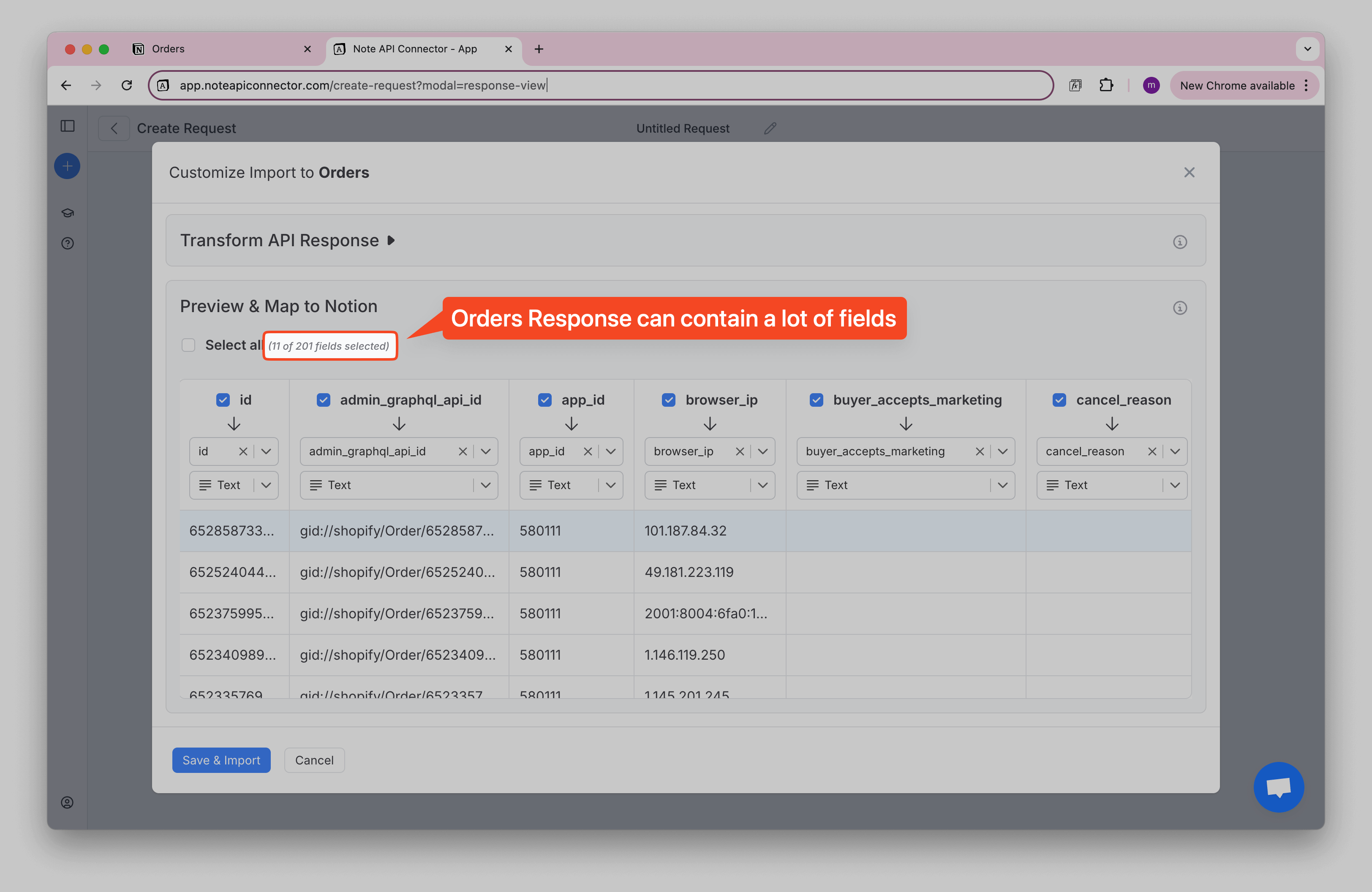Image resolution: width=1372 pixels, height=892 pixels.
Task: Click the pencil icon beside Untitled Request
Action: tap(770, 128)
